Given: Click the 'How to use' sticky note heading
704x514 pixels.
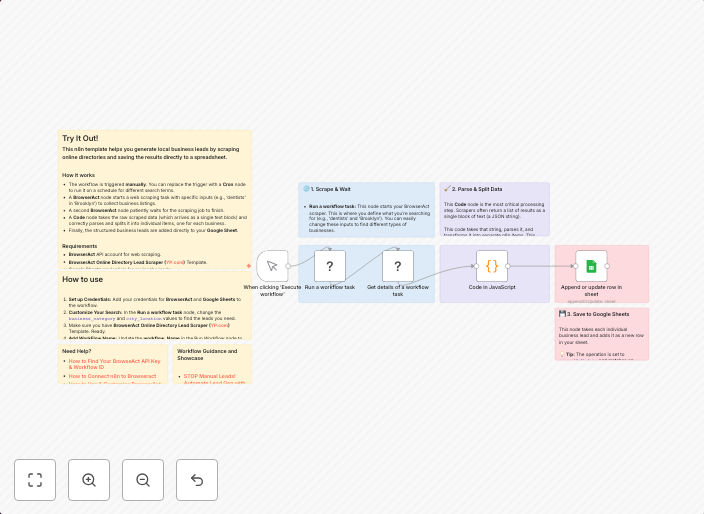Looking at the screenshot, I should 83,280.
